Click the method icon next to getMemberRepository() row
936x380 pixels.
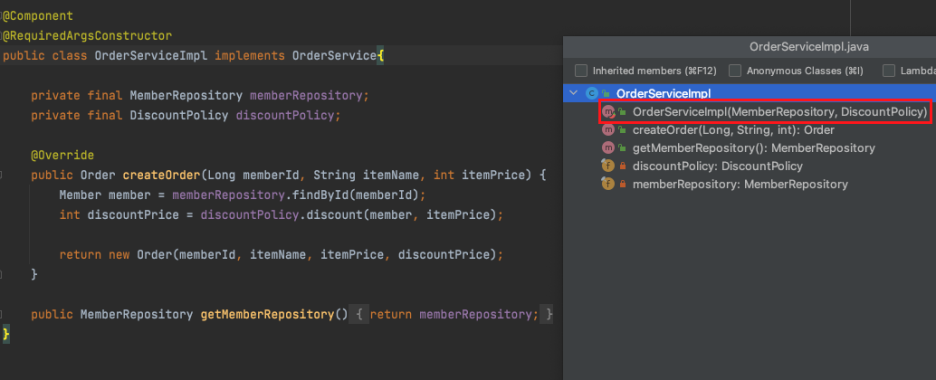pyautogui.click(x=608, y=148)
